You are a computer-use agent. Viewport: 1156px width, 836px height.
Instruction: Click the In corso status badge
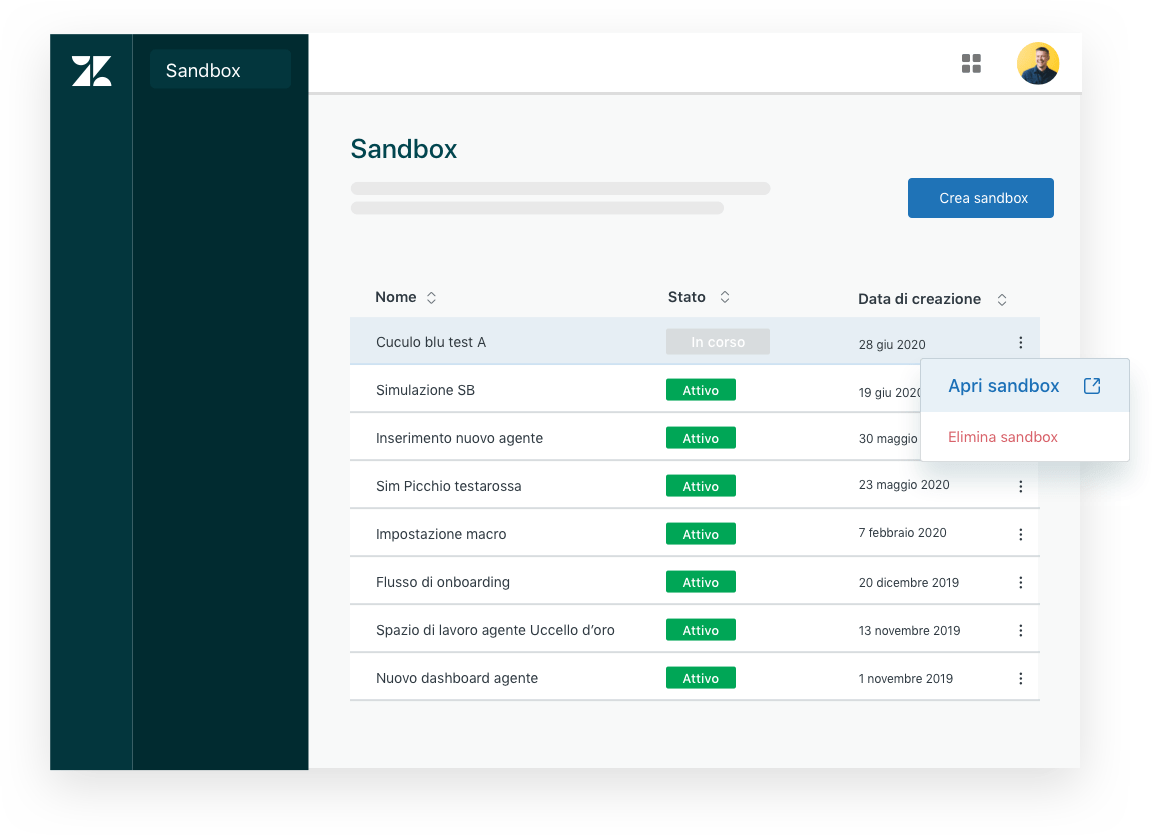click(717, 341)
